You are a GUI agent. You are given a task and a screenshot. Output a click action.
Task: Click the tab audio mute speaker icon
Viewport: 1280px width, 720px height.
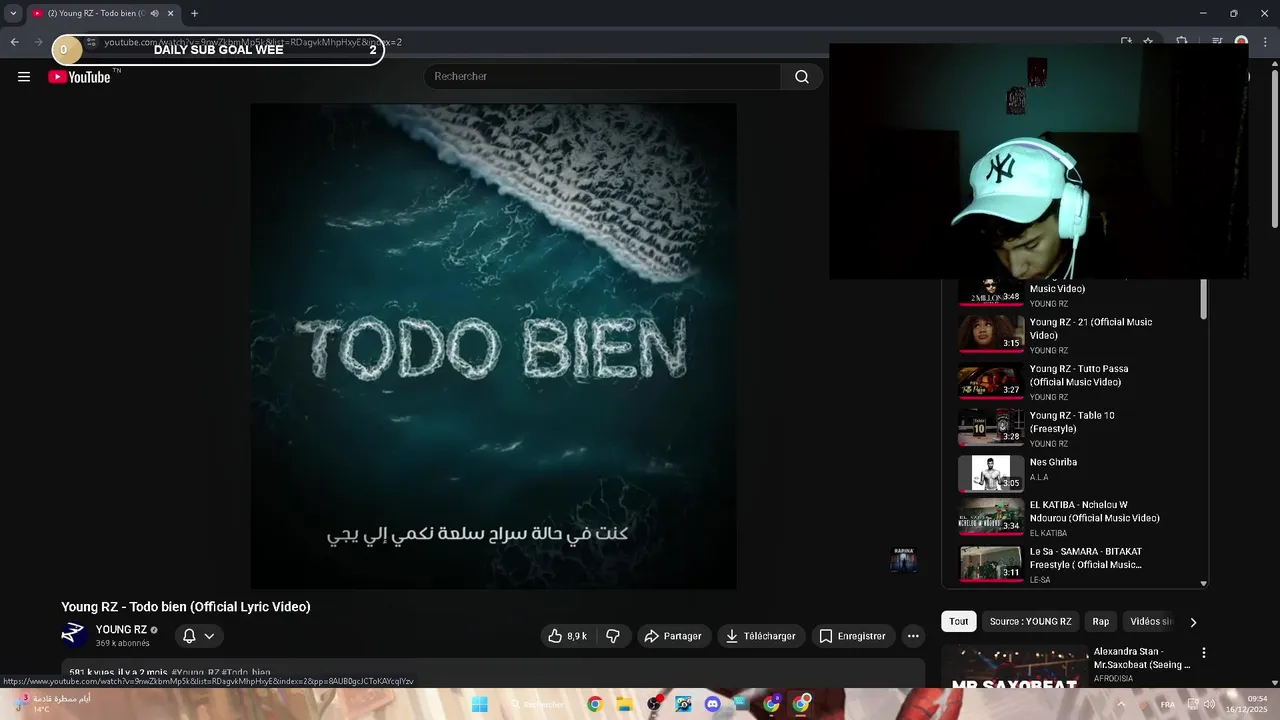pyautogui.click(x=155, y=14)
